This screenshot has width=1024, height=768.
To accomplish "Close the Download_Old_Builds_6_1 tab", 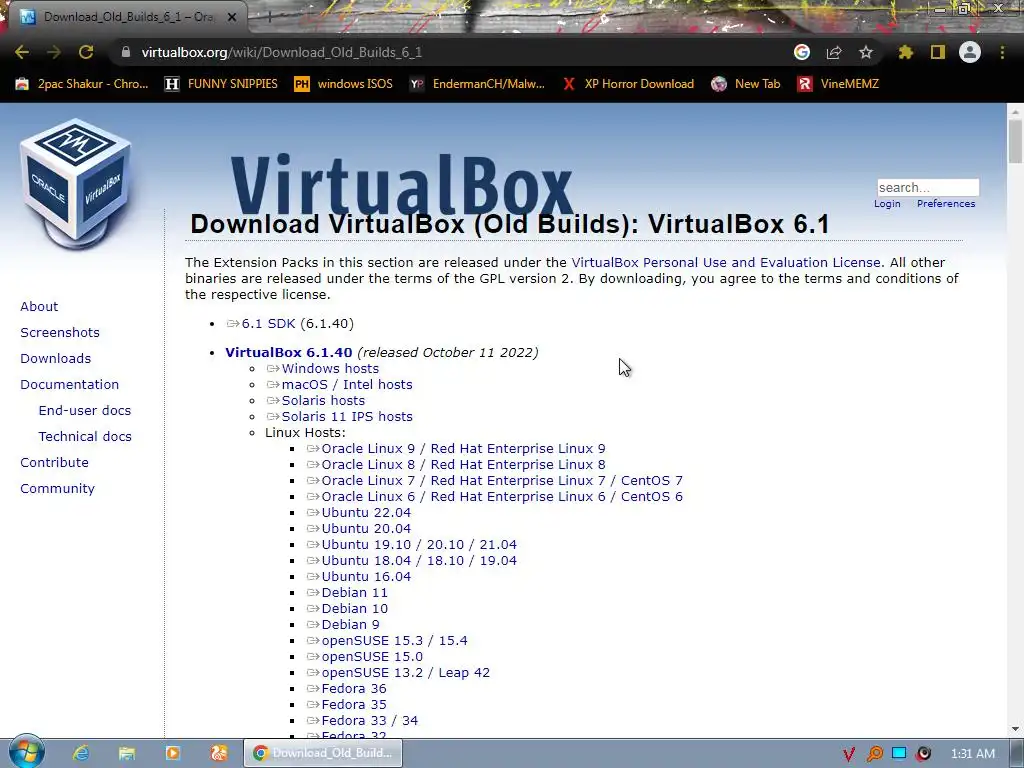I will 231,17.
